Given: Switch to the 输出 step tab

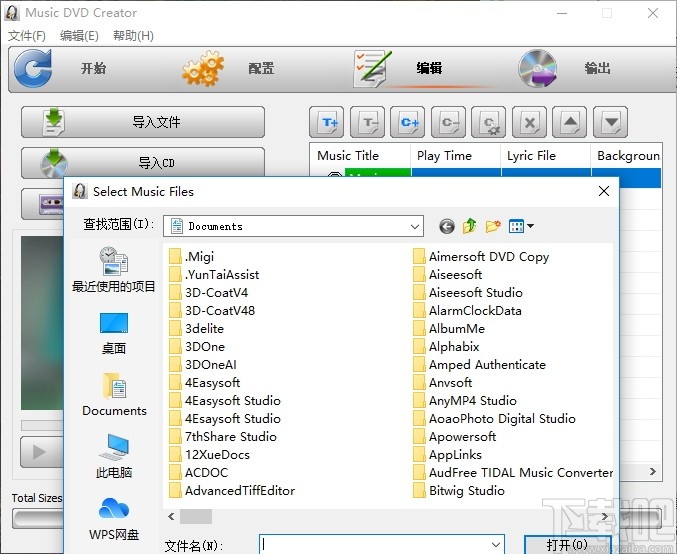Looking at the screenshot, I should tap(597, 68).
